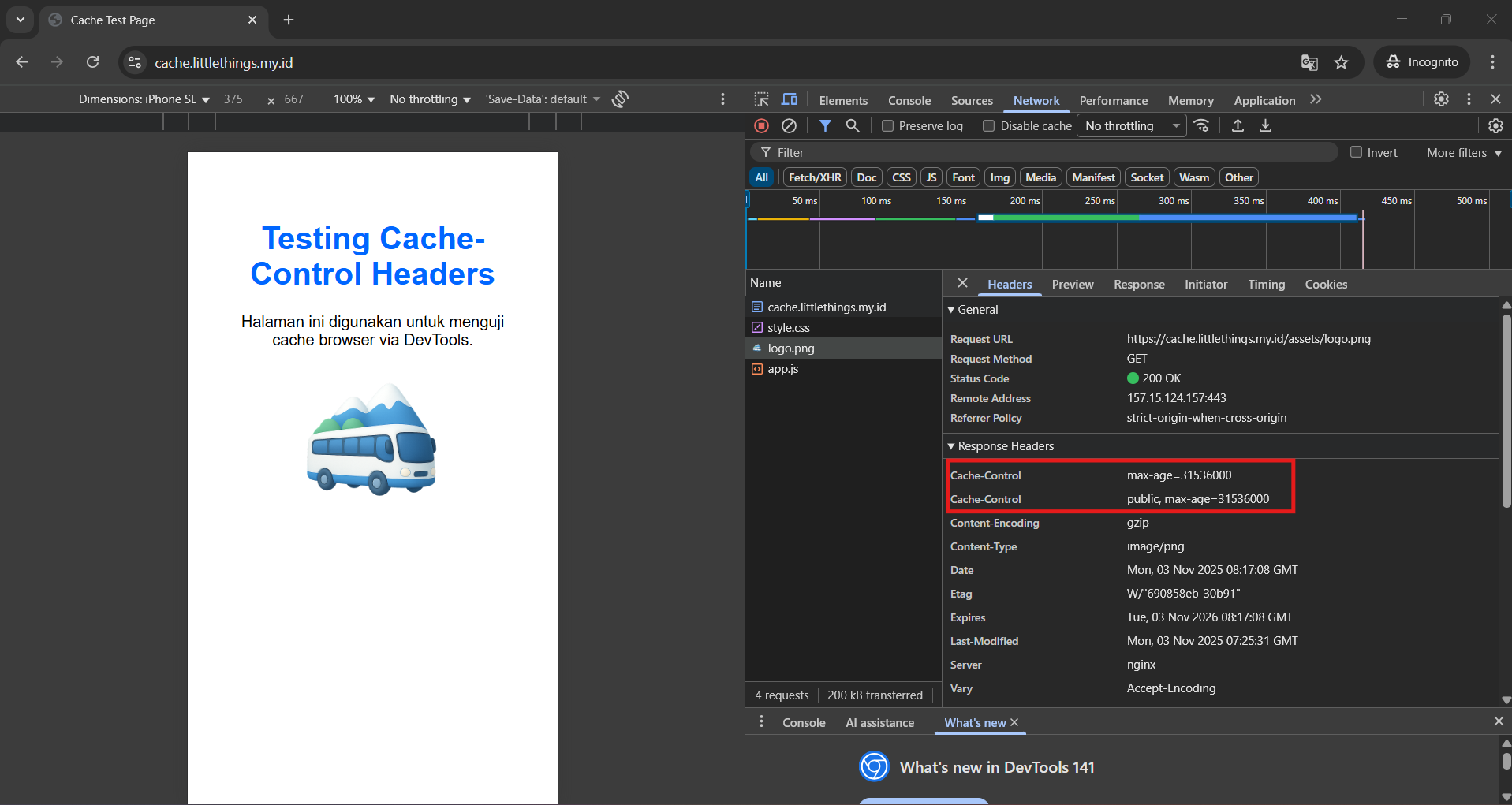Open network search magnifier
The width and height of the screenshot is (1512, 805).
tap(853, 125)
